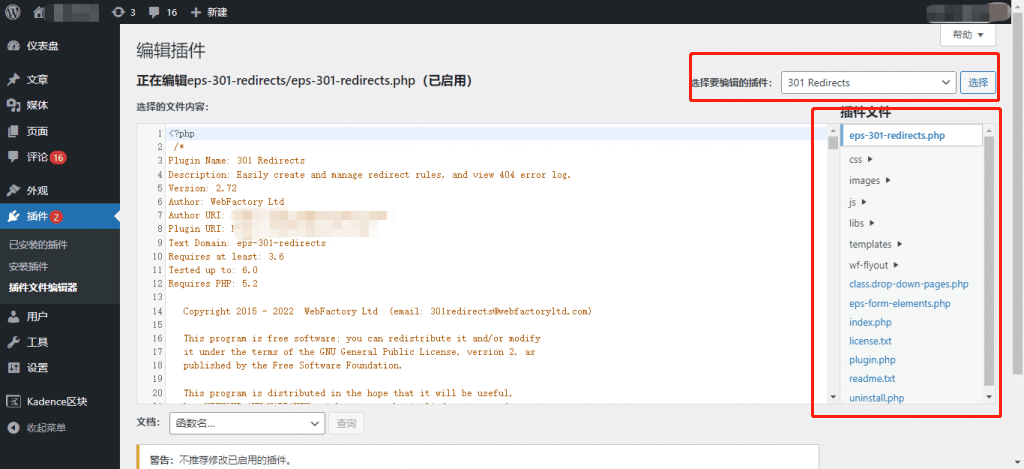Click the plugin files list scrollbar
Screen dimensions: 1024x469
pyautogui.click(x=989, y=261)
